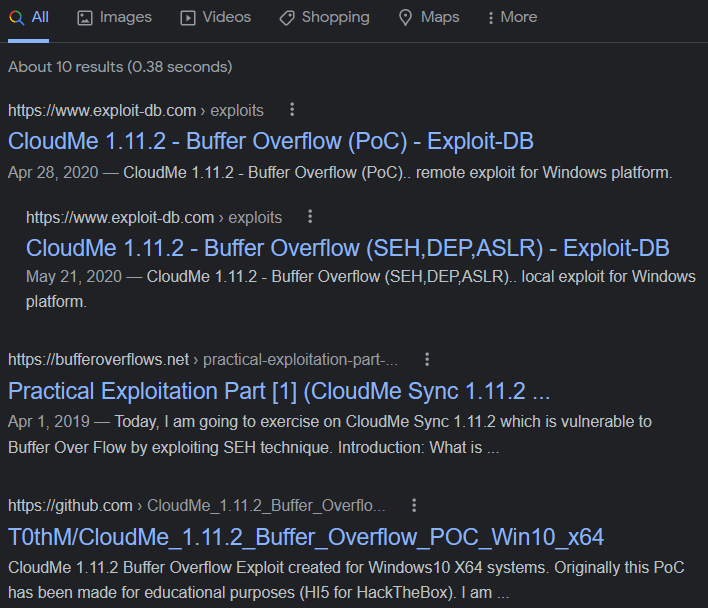Screen dimensions: 708x608
Task: Open CloudMe 1.11.2 Buffer Overflow (PoC) link
Action: click(271, 141)
